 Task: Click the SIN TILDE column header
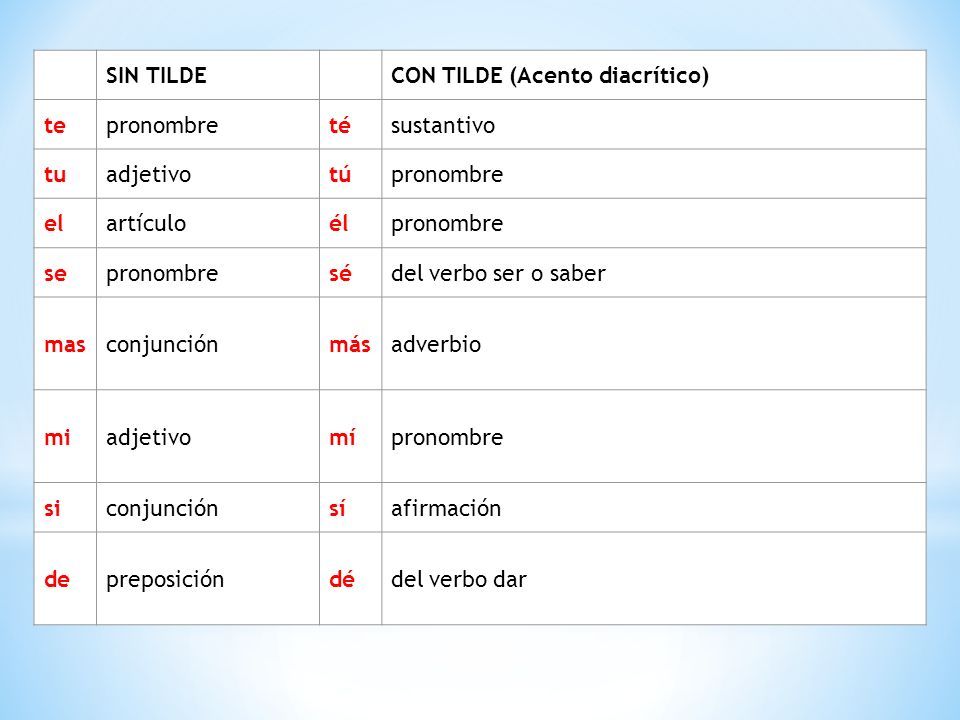click(156, 75)
